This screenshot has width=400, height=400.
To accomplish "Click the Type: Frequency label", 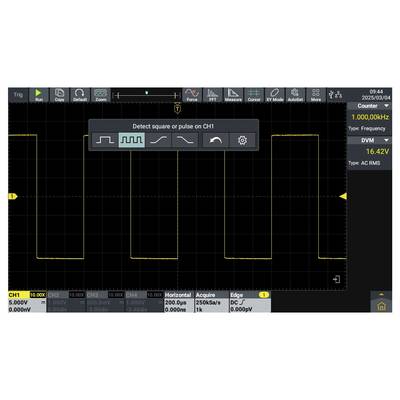I will [x=367, y=129].
